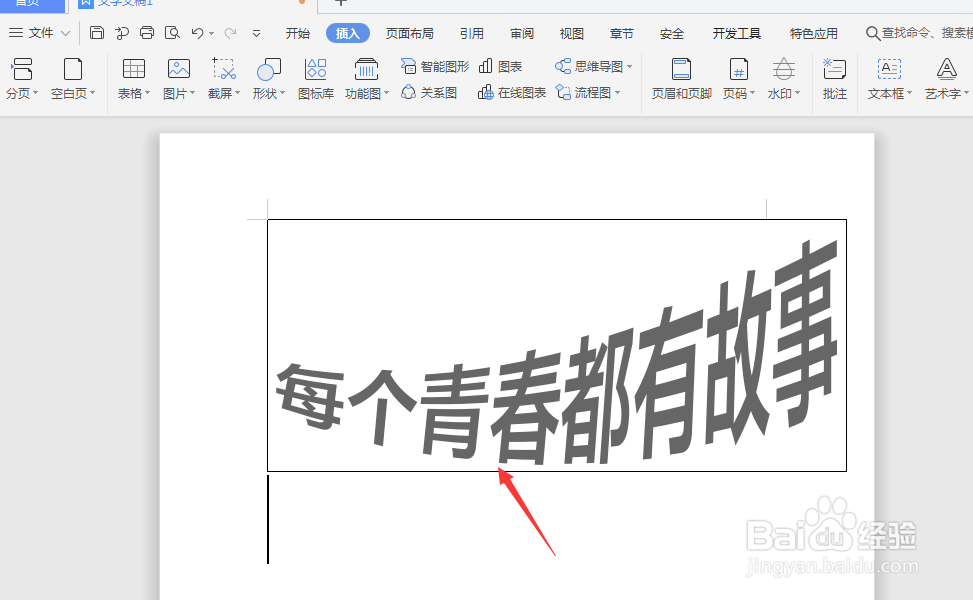
Task: Open the 图标库 icon library
Action: coord(316,78)
